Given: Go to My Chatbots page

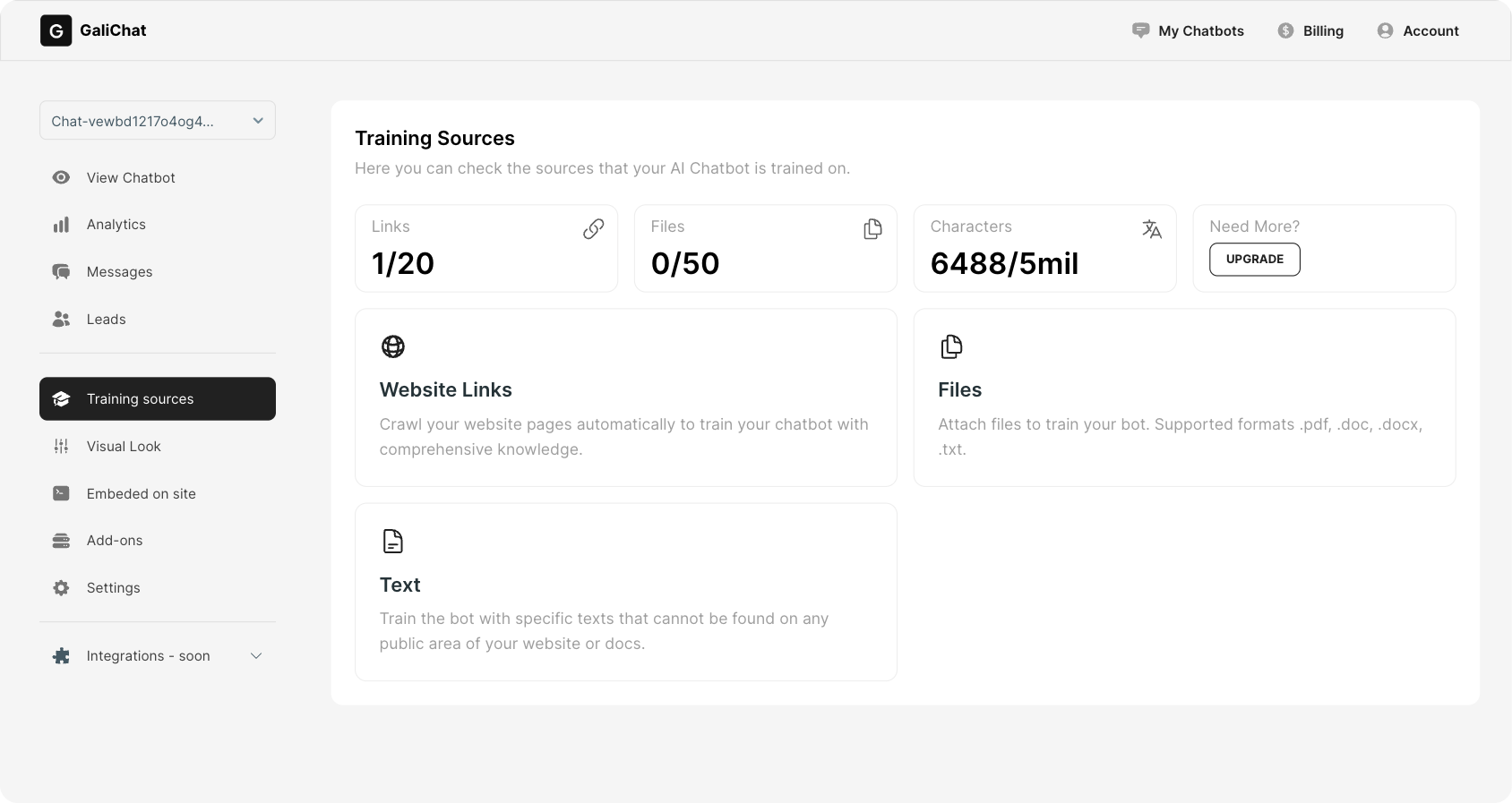Looking at the screenshot, I should click(1188, 30).
